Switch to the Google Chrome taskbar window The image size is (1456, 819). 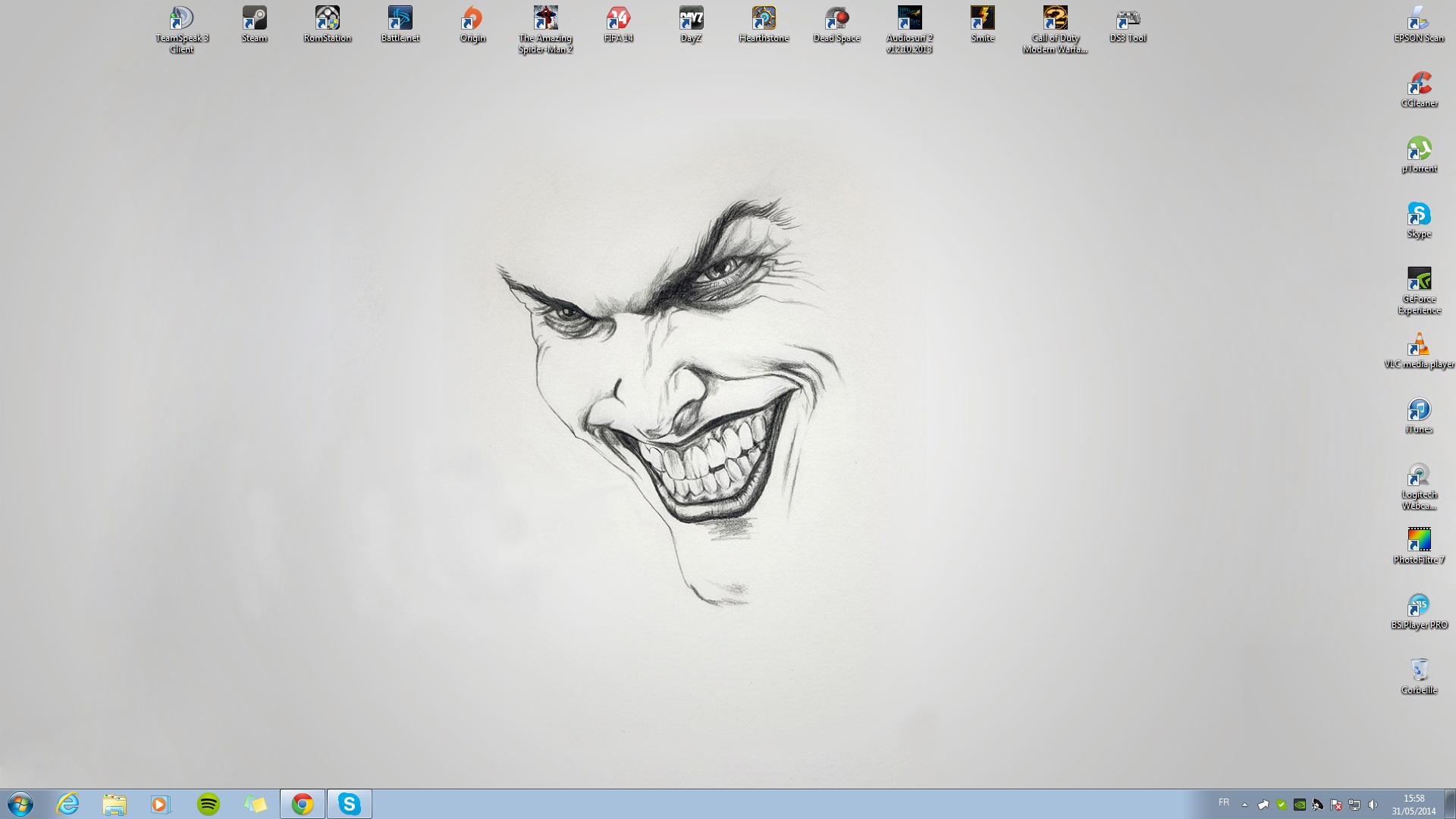(x=303, y=804)
